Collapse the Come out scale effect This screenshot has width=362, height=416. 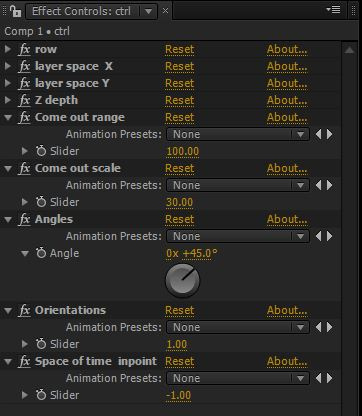coord(8,169)
